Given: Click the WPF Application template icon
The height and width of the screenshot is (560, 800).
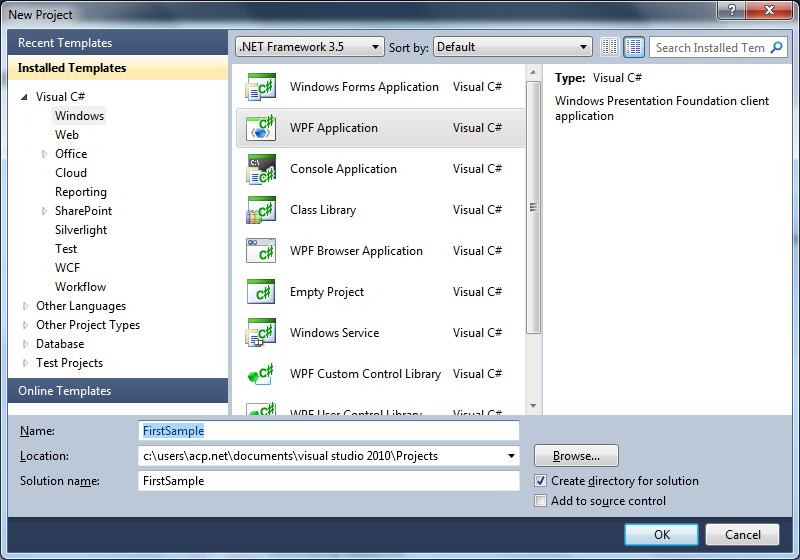Looking at the screenshot, I should pos(261,128).
